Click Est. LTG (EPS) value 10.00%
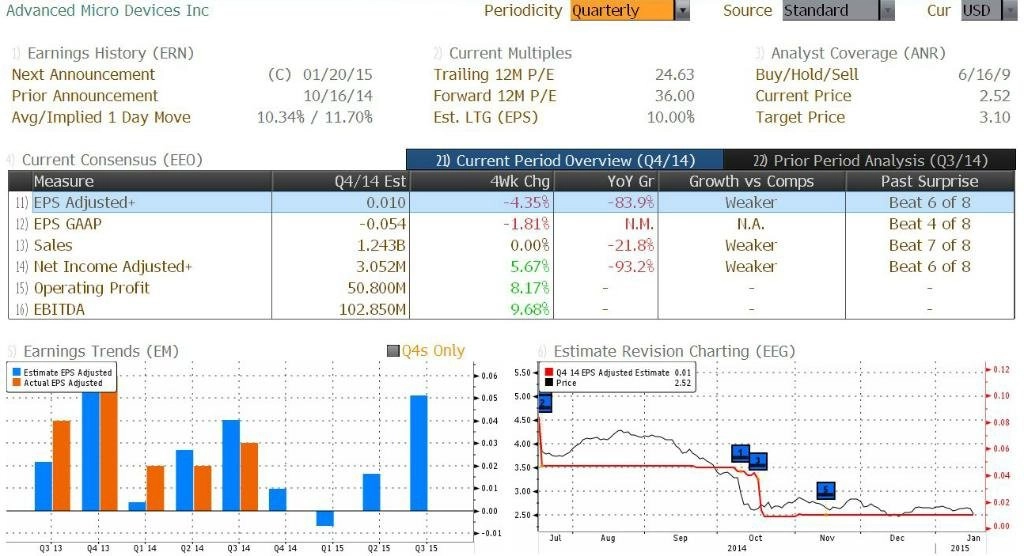Image resolution: width=1024 pixels, height=556 pixels. coord(671,118)
